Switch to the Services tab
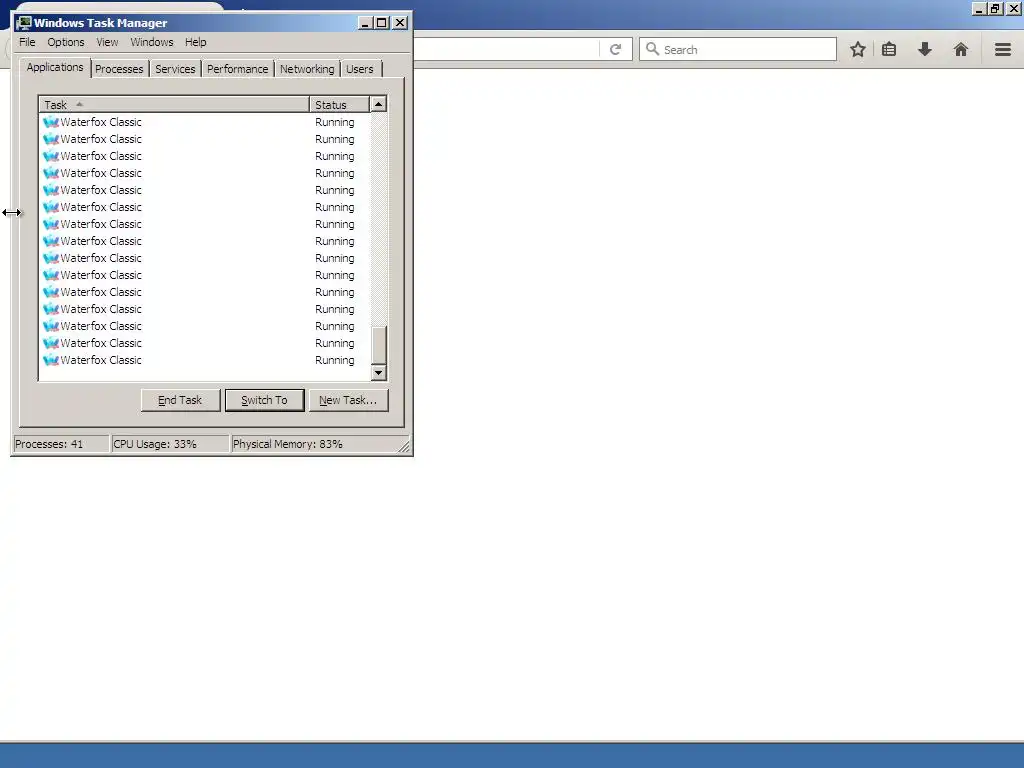The height and width of the screenshot is (768, 1024). (175, 69)
